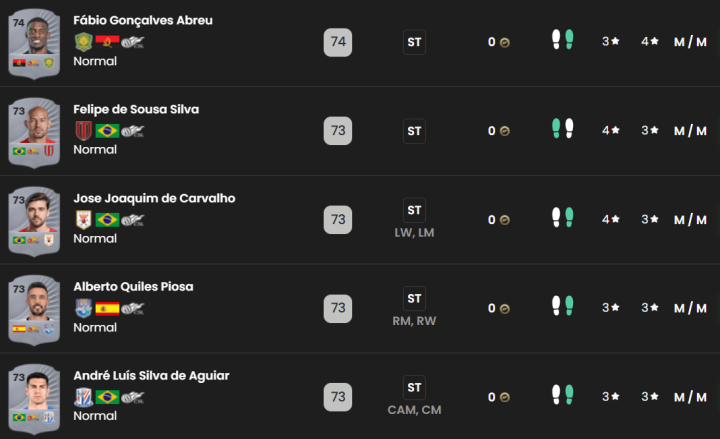
Task: Select Alberto Quiles Piosa's card image
Action: click(x=34, y=309)
